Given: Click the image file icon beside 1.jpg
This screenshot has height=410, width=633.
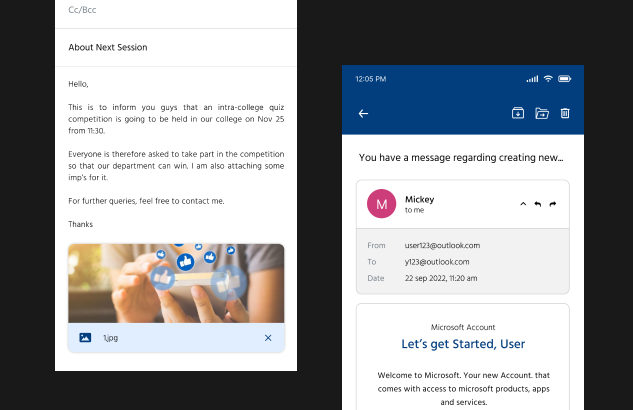Looking at the screenshot, I should [x=85, y=337].
